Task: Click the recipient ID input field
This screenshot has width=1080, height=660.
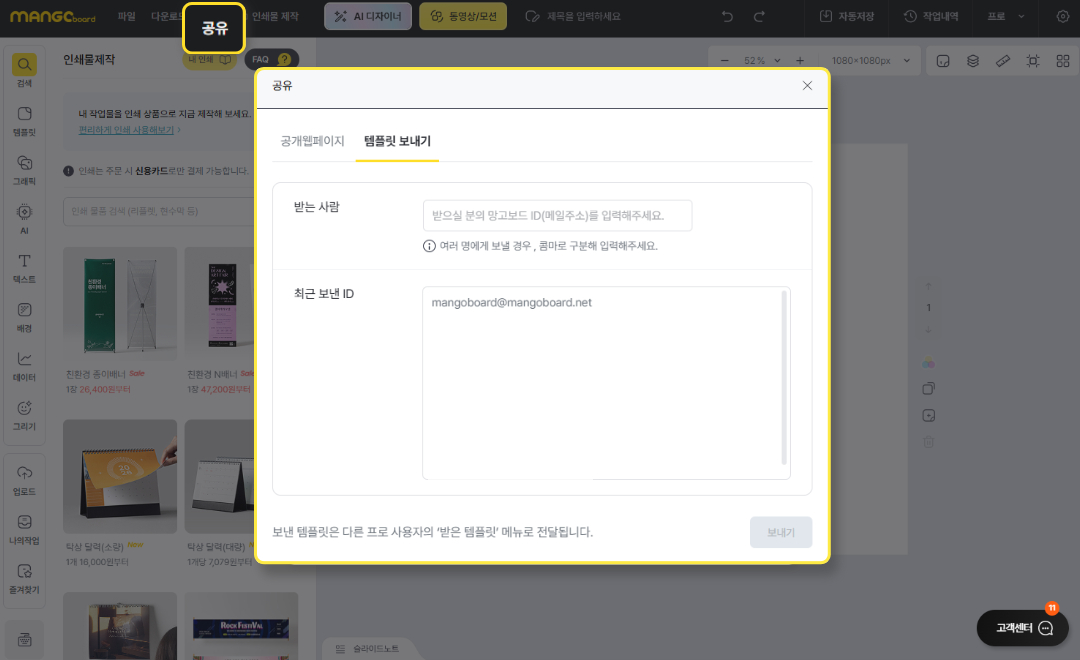Action: click(557, 215)
